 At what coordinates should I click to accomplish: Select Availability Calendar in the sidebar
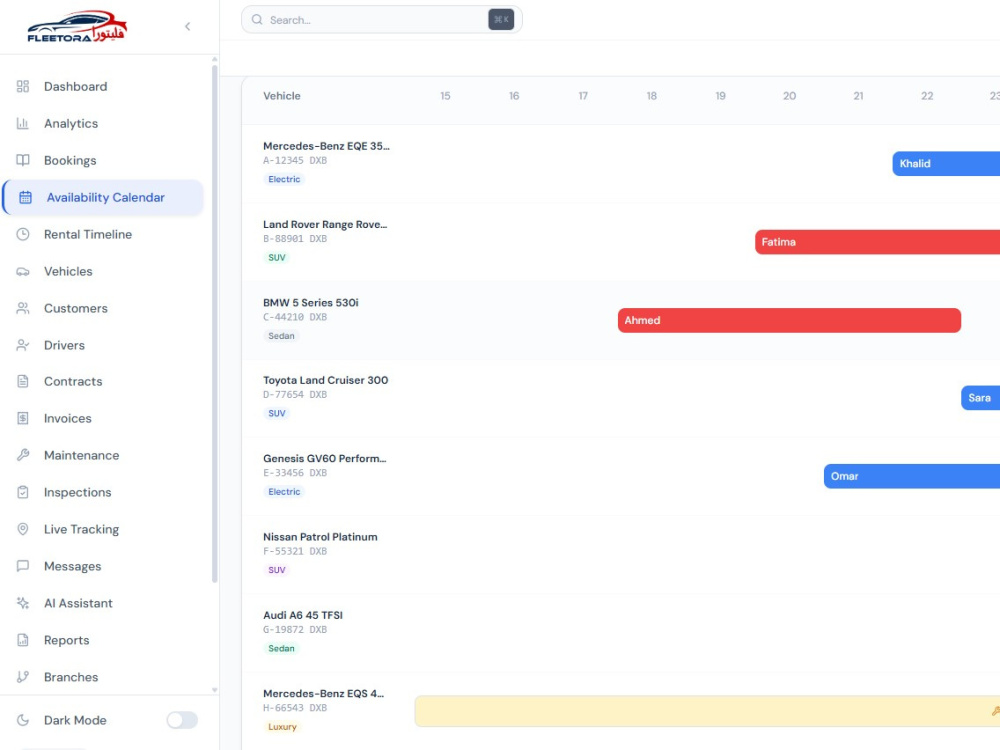coord(103,197)
